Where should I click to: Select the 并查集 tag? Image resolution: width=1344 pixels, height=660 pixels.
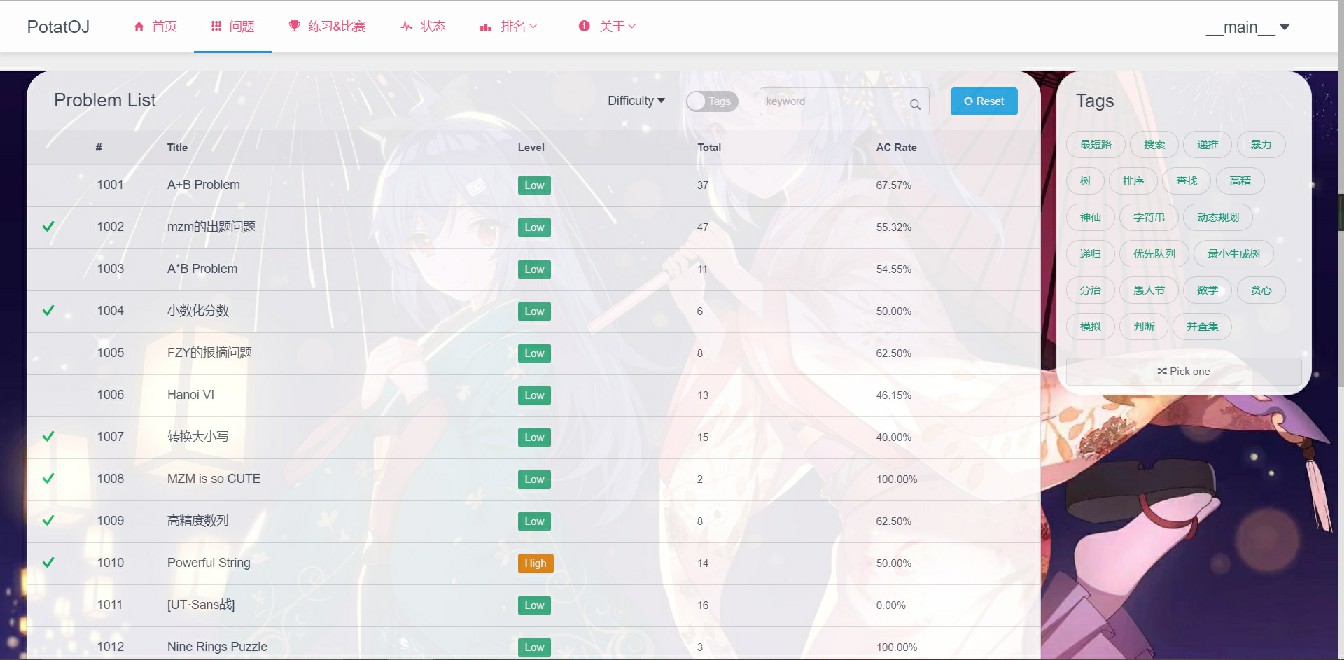1202,326
